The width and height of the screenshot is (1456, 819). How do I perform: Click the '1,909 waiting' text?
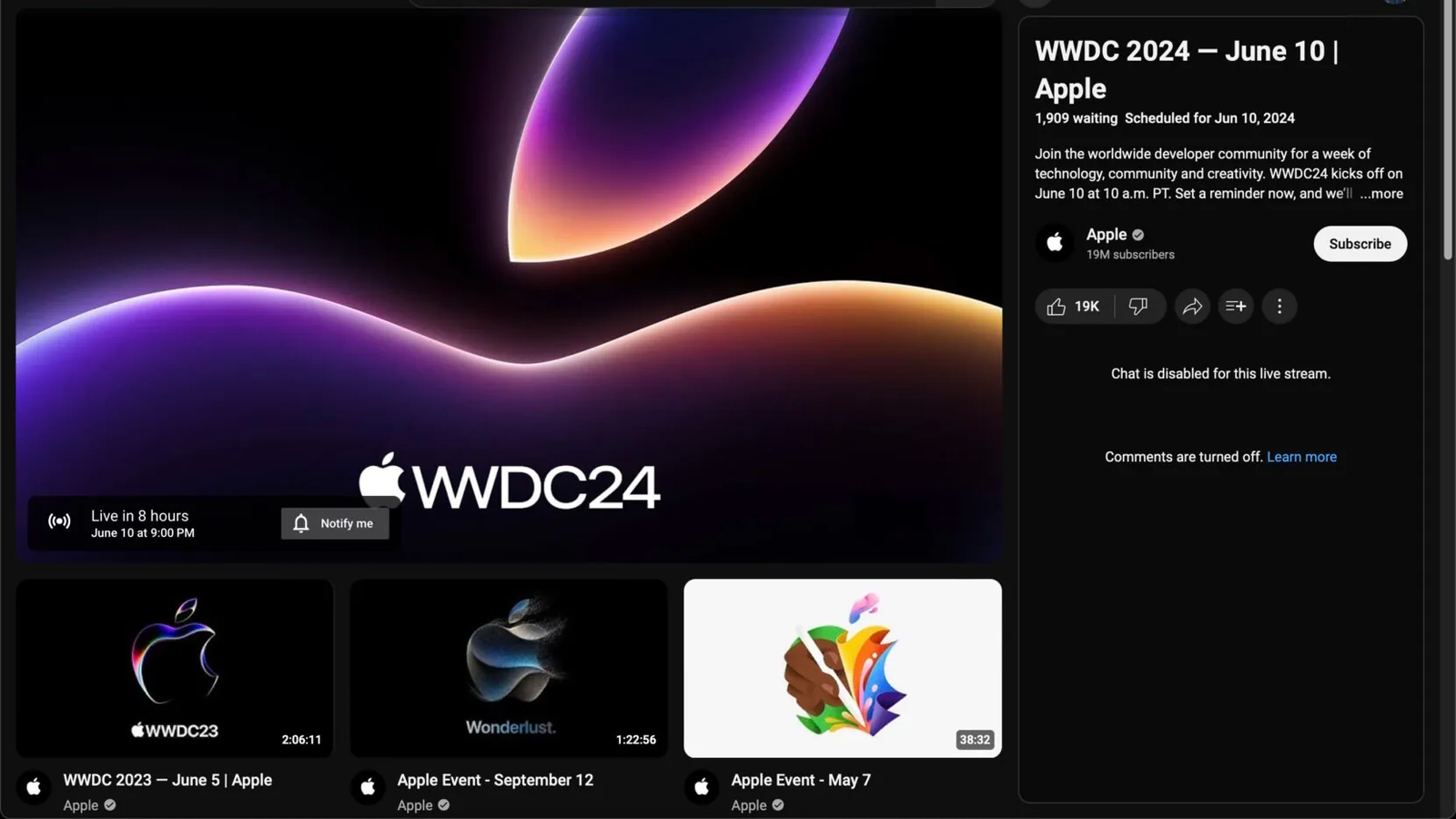tap(1076, 118)
